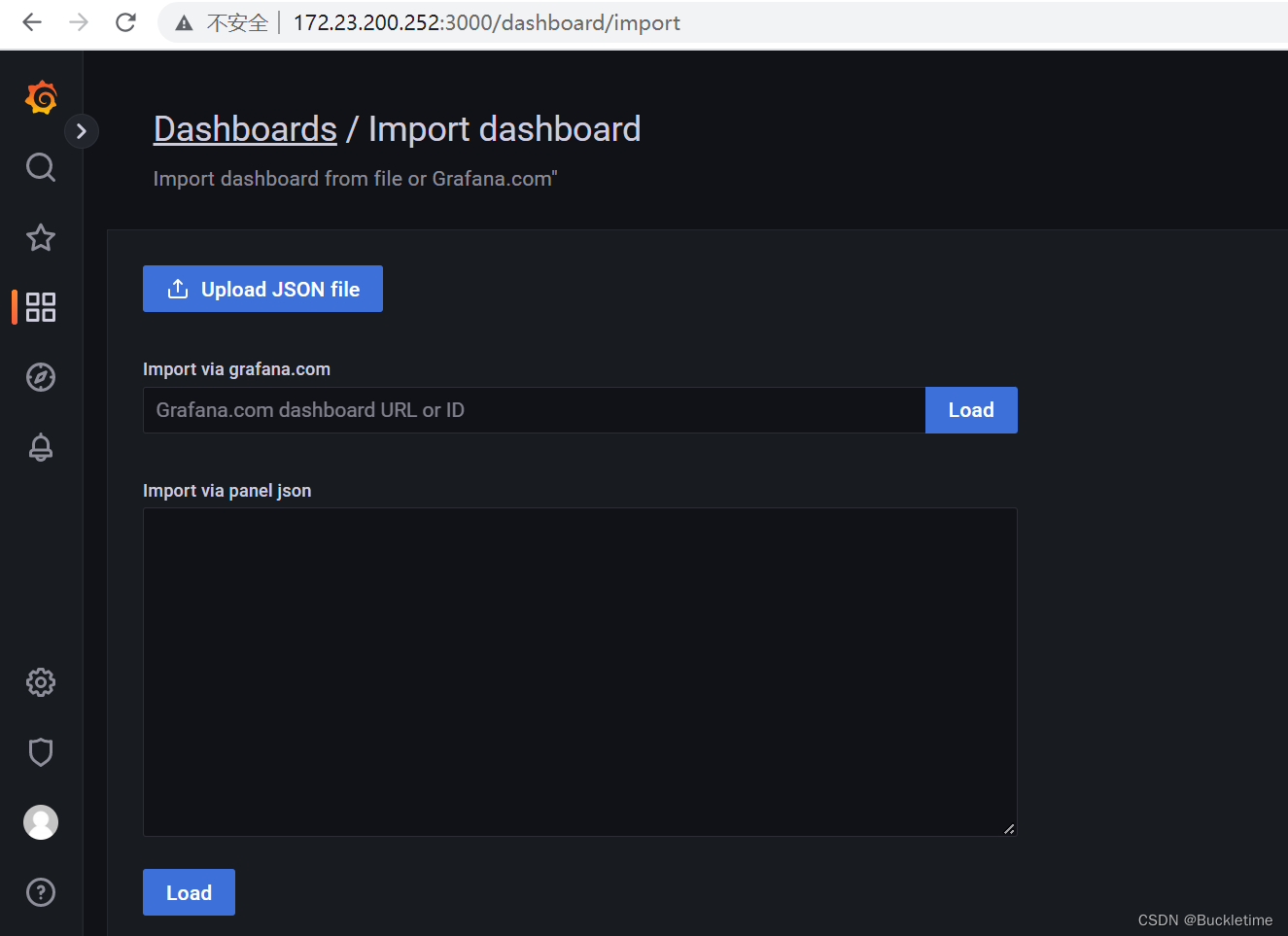Viewport: 1288px width, 936px height.
Task: Open the Alerting bell icon
Action: (41, 447)
